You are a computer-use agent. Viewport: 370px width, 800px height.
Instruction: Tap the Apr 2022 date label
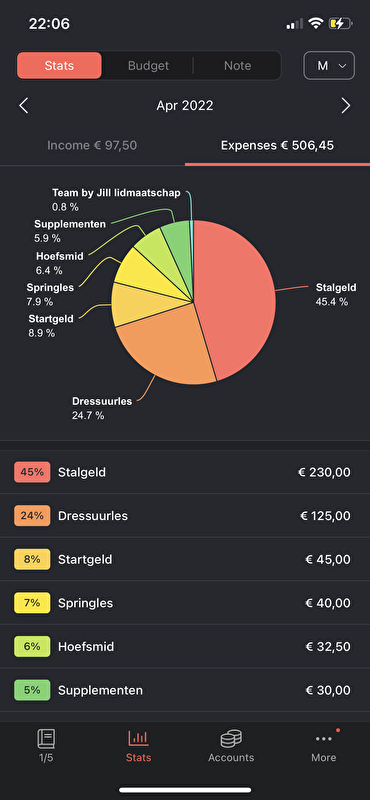point(185,106)
